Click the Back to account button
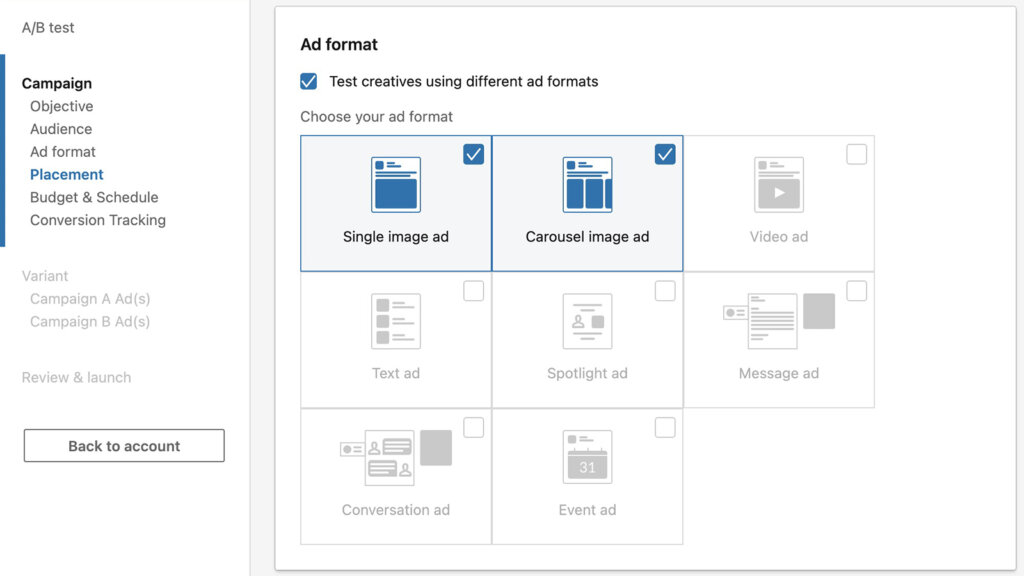The image size is (1024, 576). [x=123, y=445]
